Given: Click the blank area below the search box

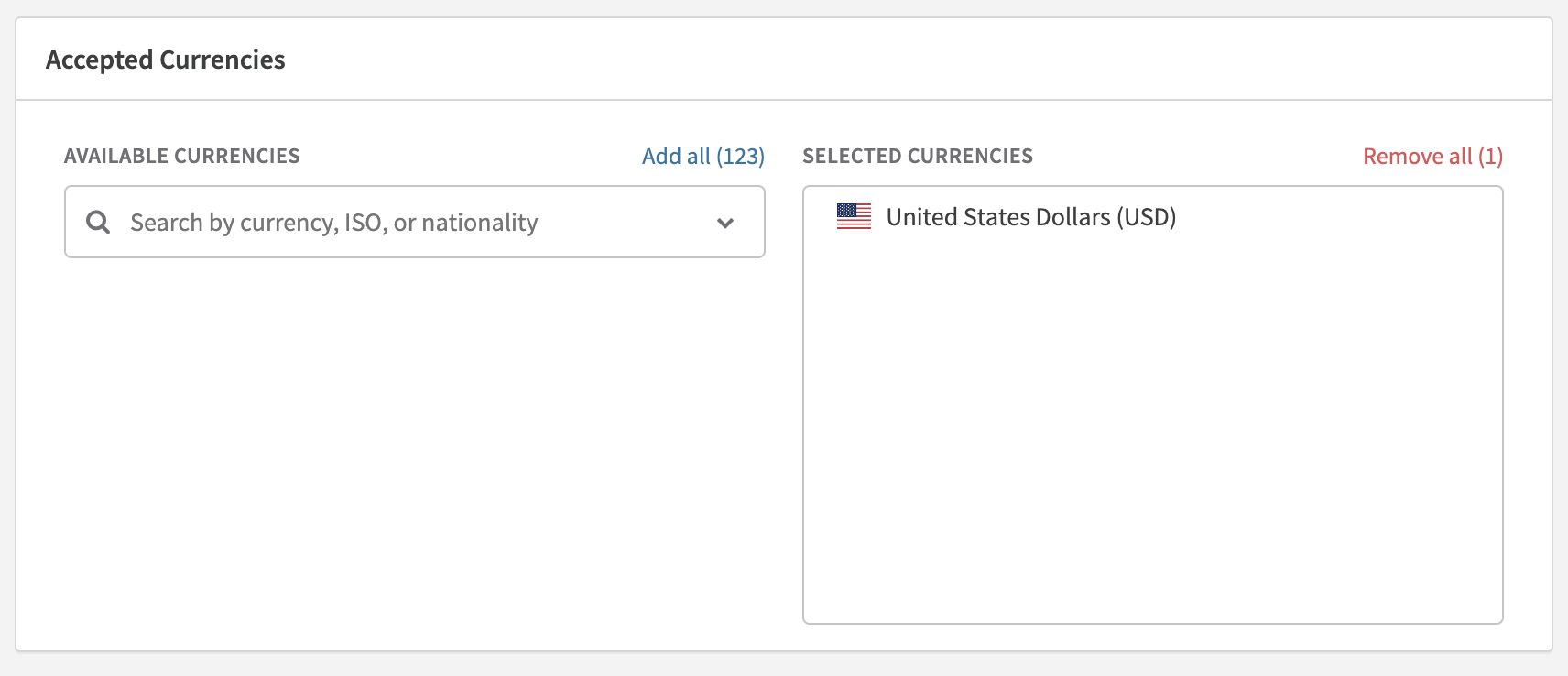Looking at the screenshot, I should [414, 440].
